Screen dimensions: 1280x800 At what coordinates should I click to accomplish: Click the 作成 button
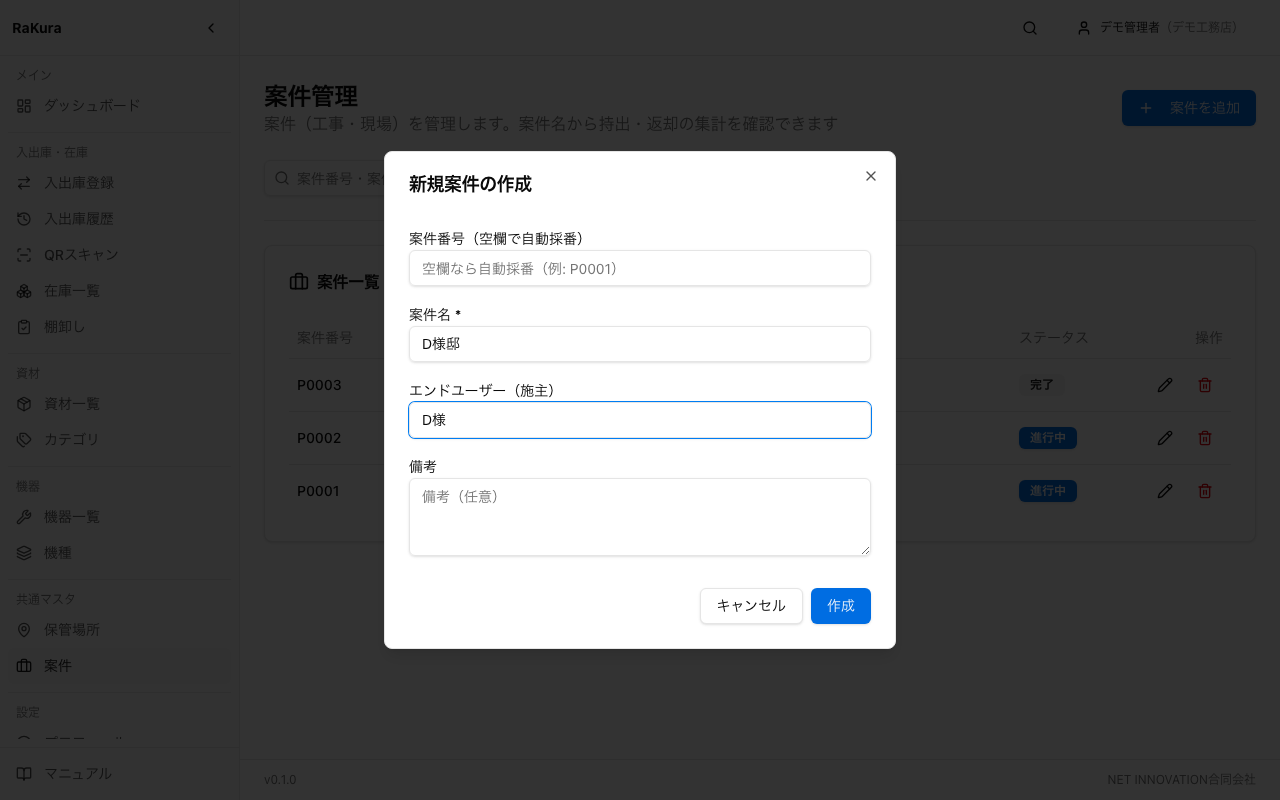tap(841, 606)
